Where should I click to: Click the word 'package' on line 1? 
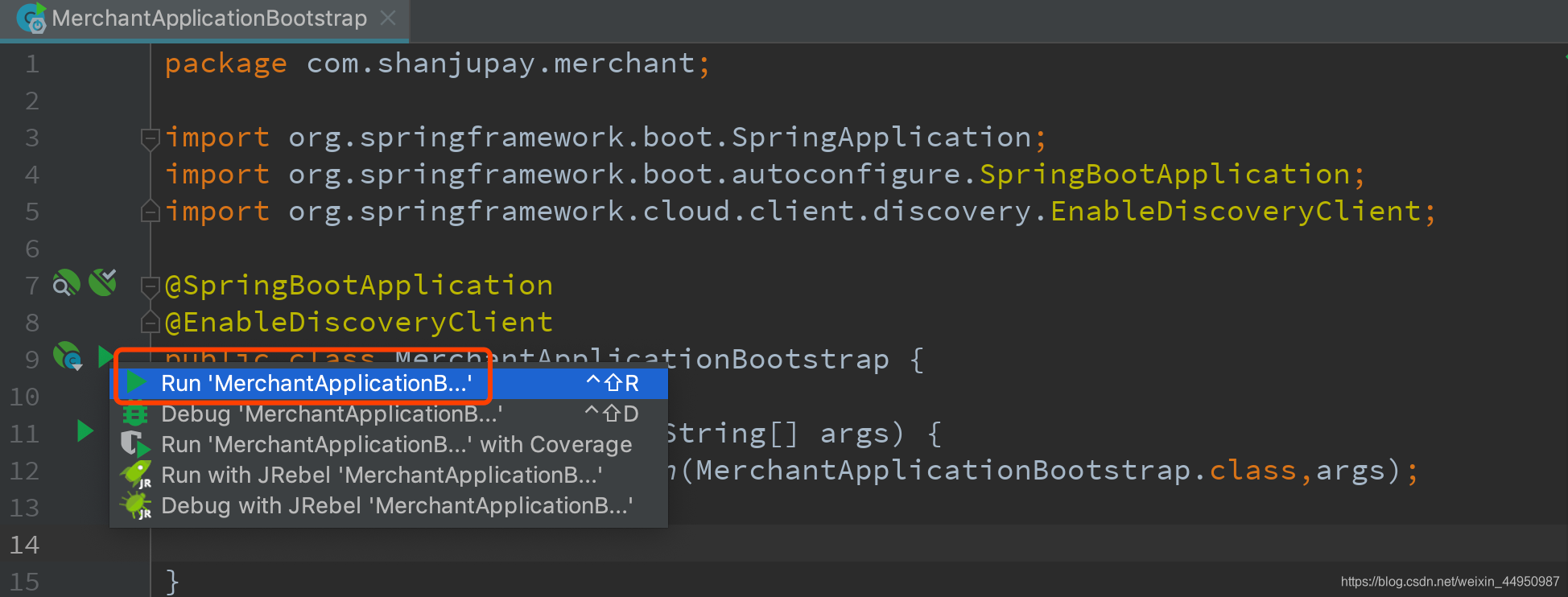point(226,64)
